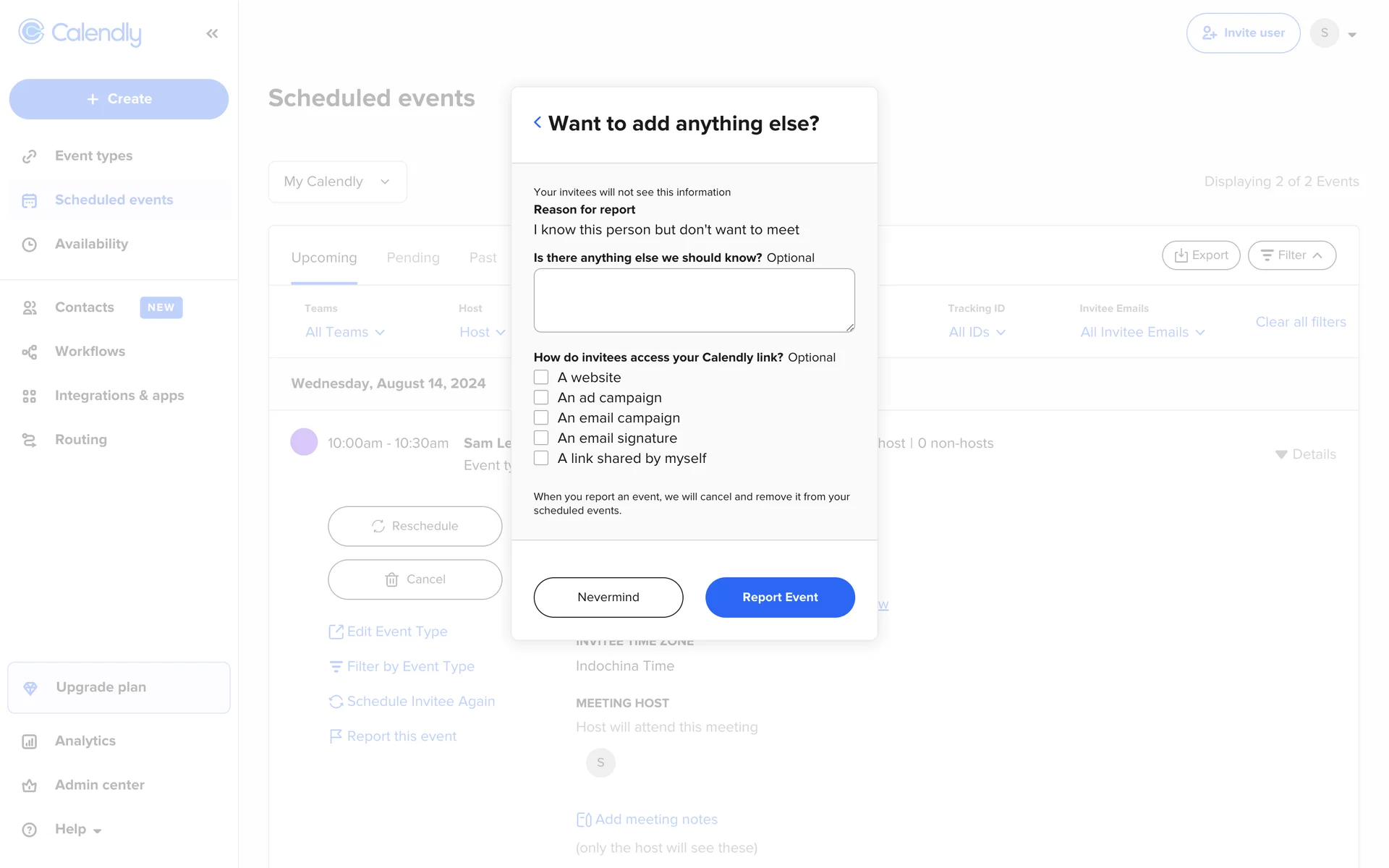The height and width of the screenshot is (868, 1389).
Task: Click the Calendly logo
Action: pyautogui.click(x=80, y=33)
